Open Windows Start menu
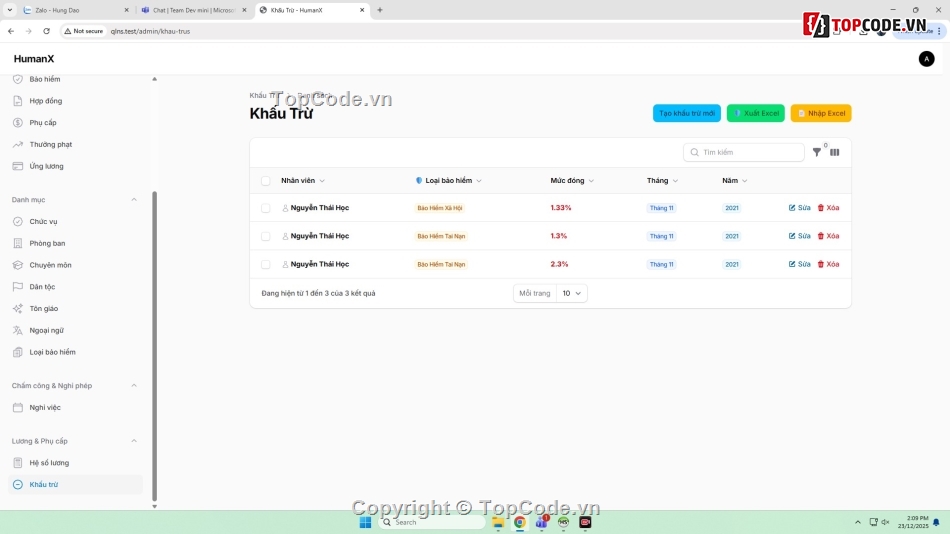Screen dimensions: 950x534 click(365, 522)
